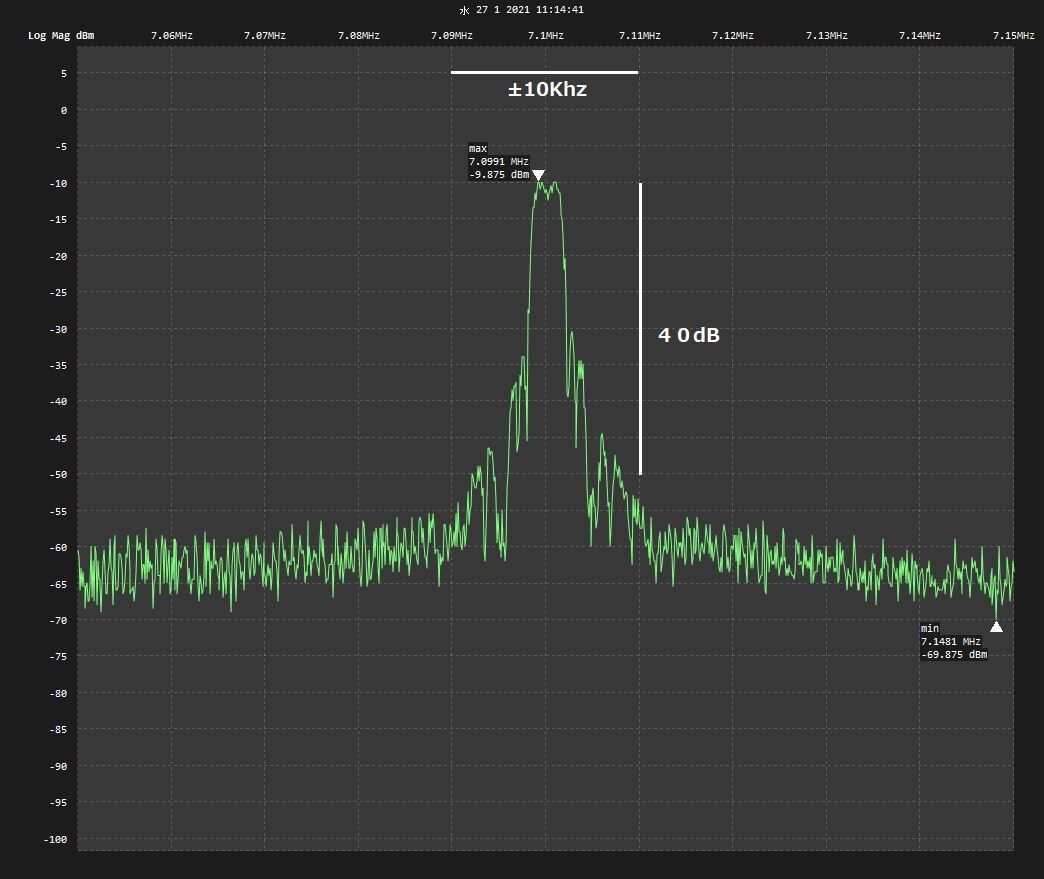Click the '0' dBm level axis label
Viewport: 1044px width, 879px height.
(x=64, y=111)
